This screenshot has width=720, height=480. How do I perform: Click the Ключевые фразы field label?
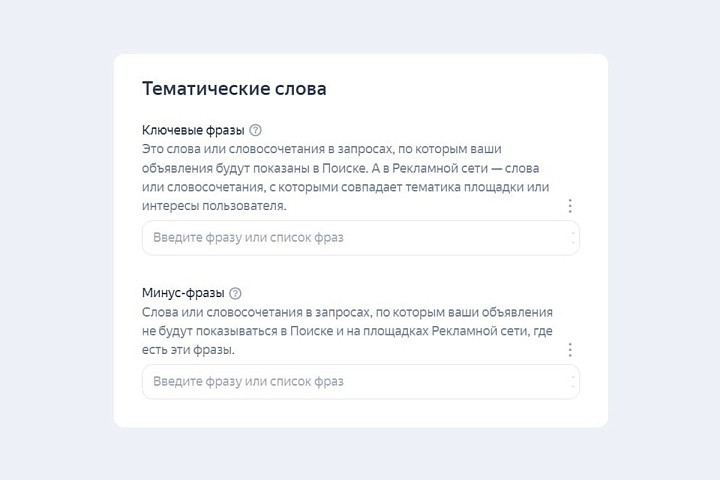(194, 130)
